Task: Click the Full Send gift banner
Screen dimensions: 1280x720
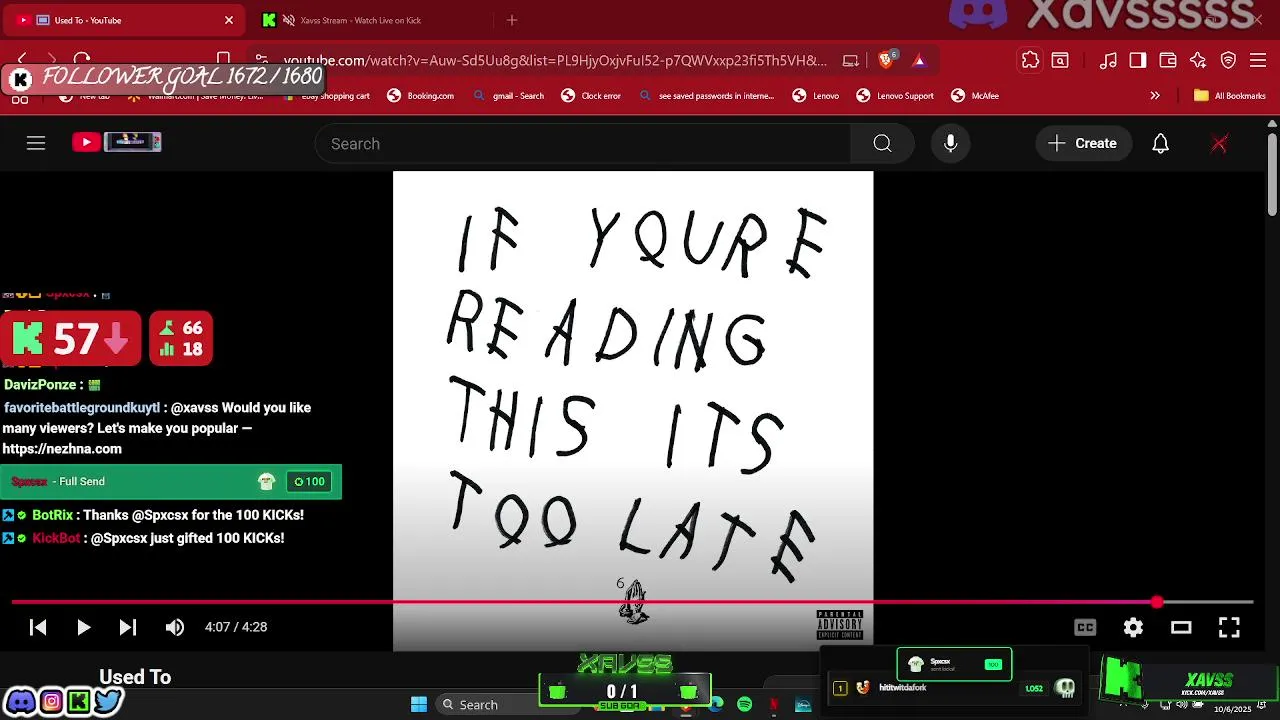Action: coord(171,481)
